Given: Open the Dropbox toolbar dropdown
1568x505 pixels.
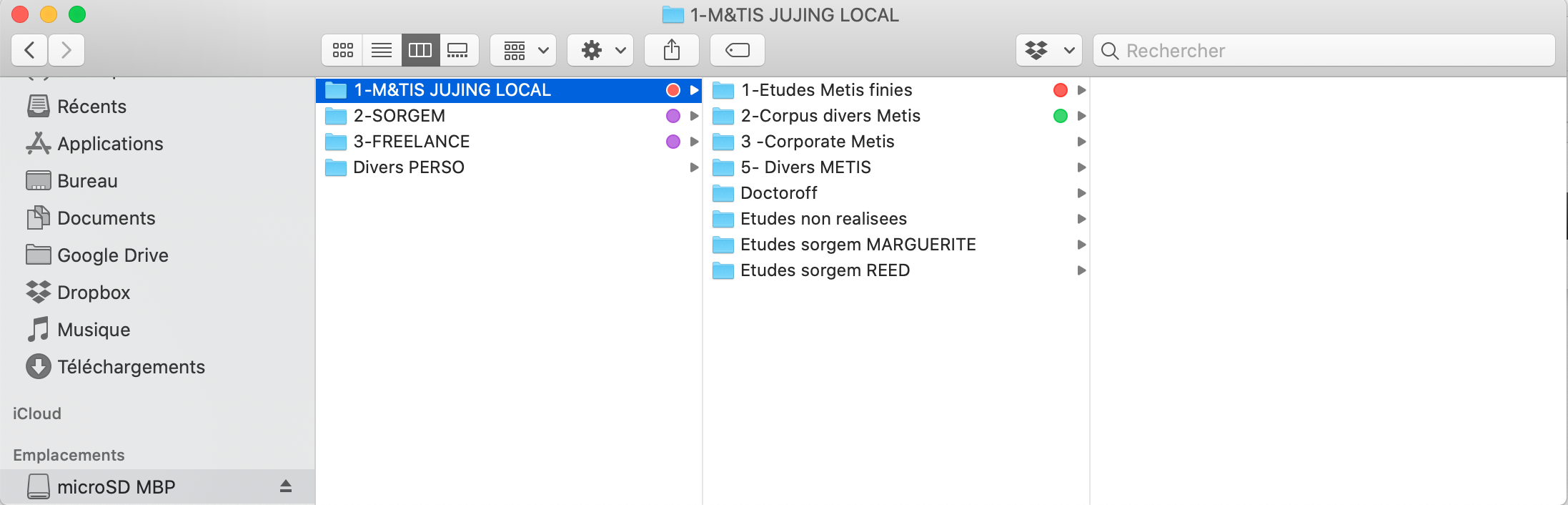Looking at the screenshot, I should click(1048, 50).
